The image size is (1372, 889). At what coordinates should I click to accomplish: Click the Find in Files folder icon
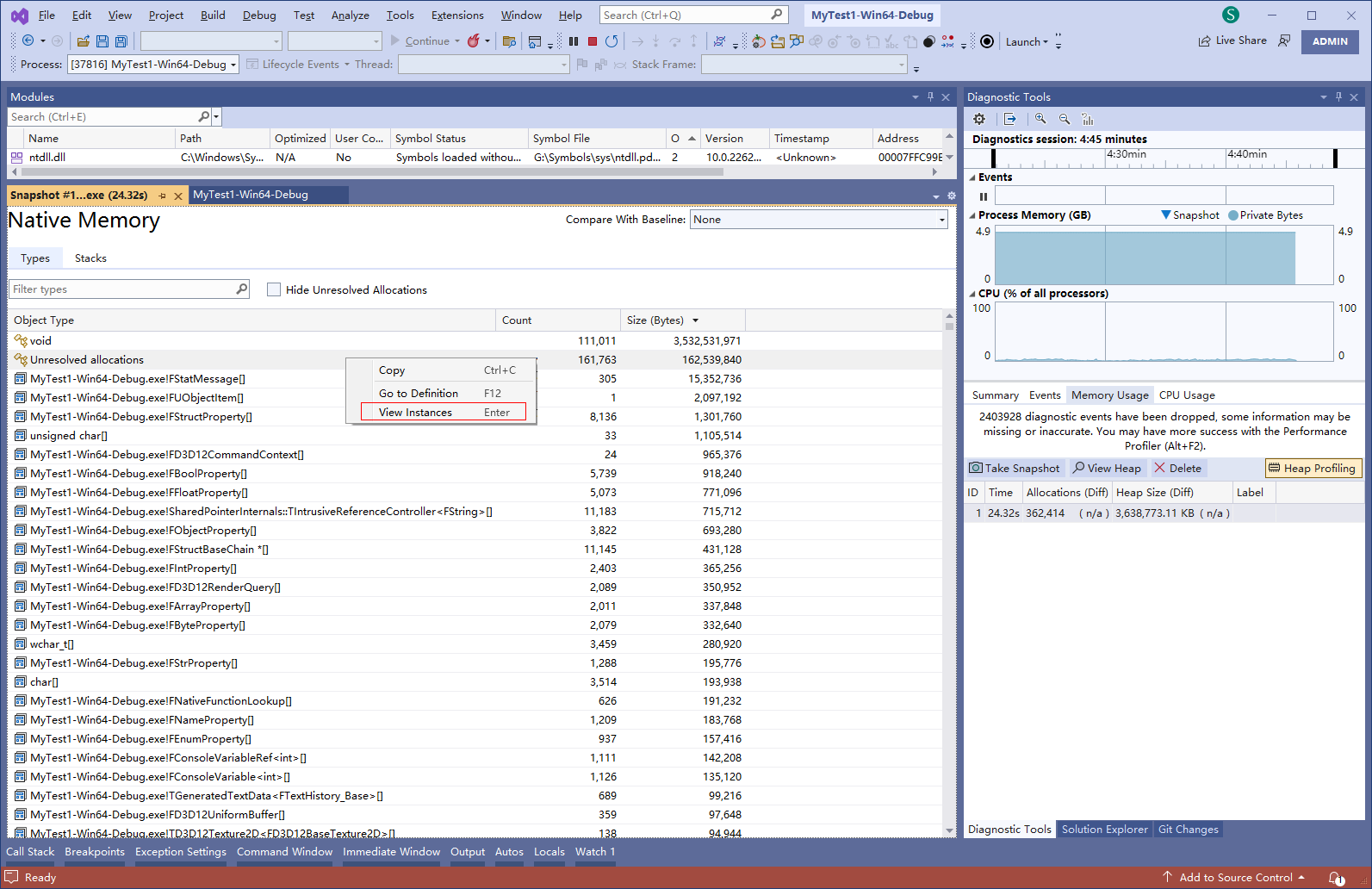[x=509, y=40]
